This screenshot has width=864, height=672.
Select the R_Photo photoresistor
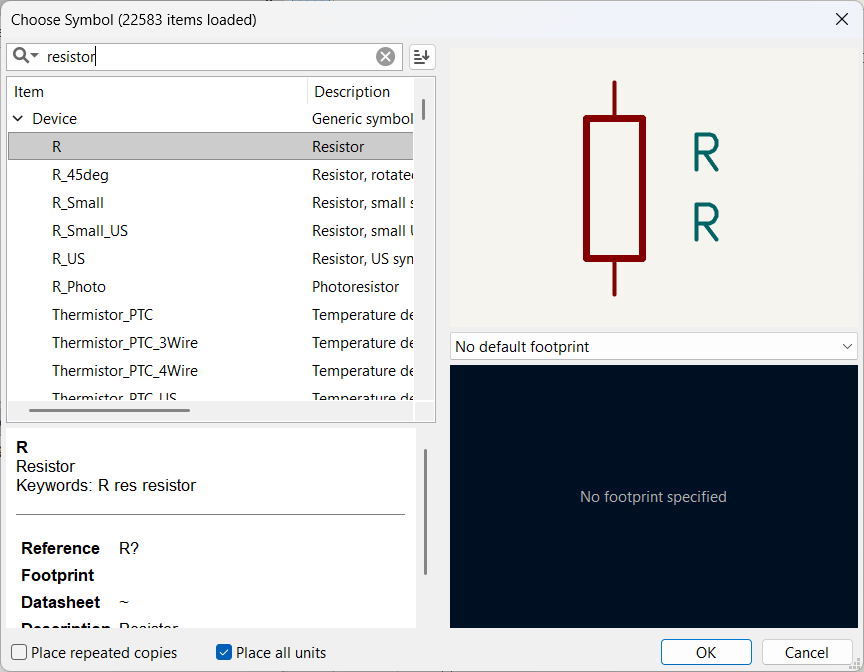[x=78, y=286]
